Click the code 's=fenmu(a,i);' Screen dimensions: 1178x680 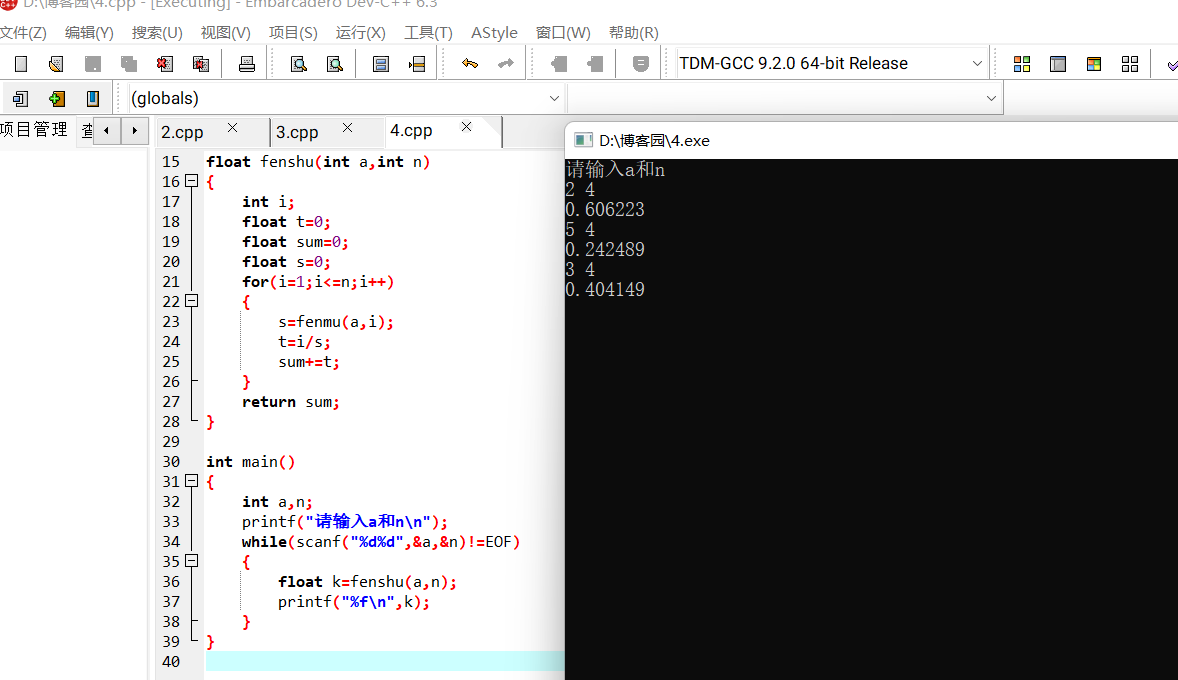pos(336,322)
